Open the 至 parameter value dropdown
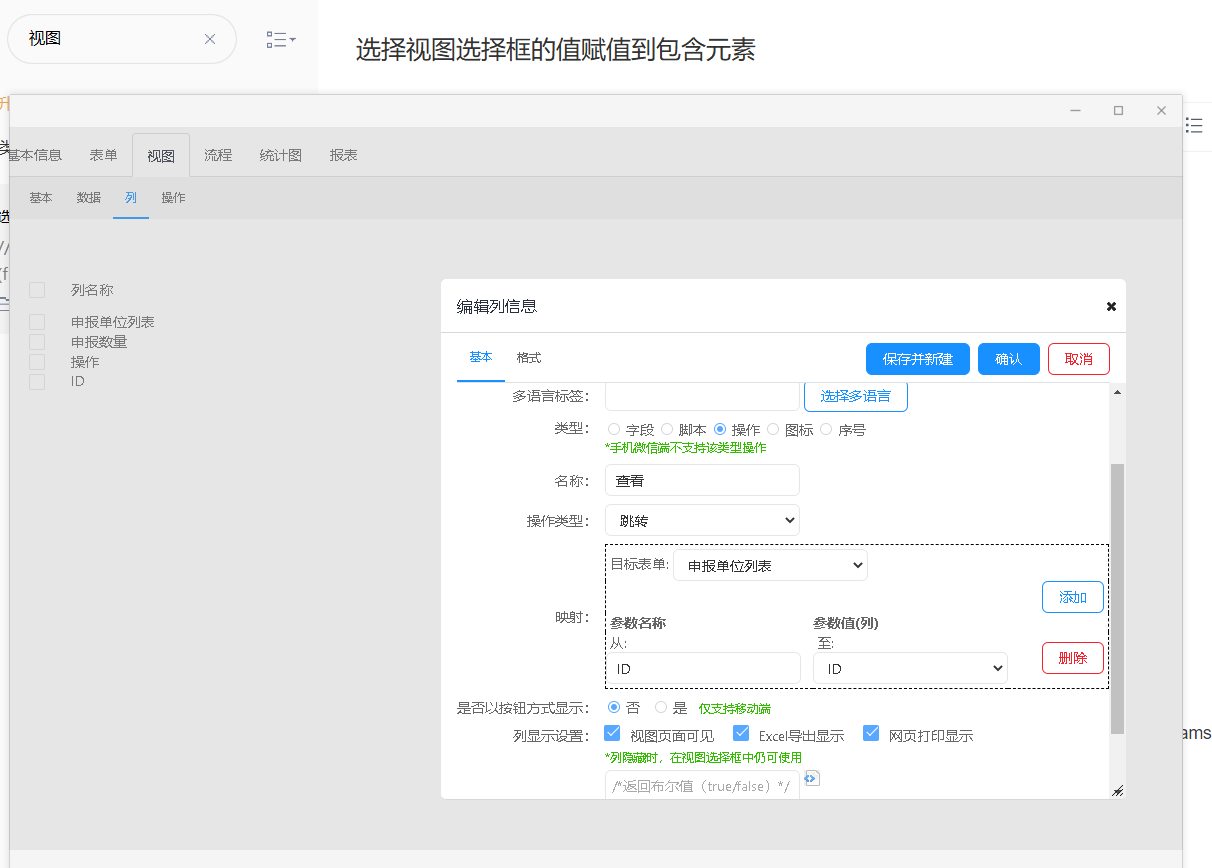The height and width of the screenshot is (868, 1212). pyautogui.click(x=910, y=668)
